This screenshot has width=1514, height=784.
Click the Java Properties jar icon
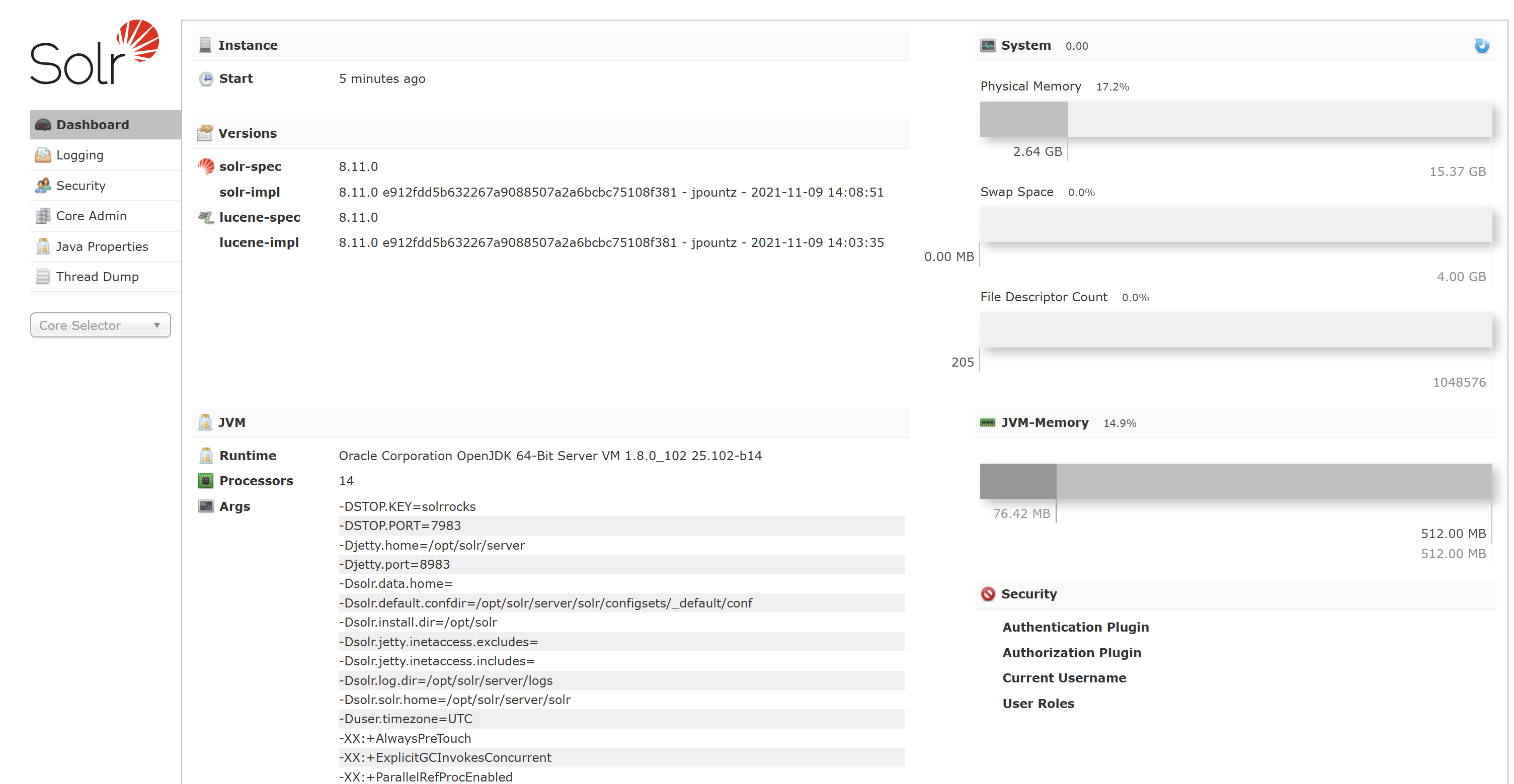coord(43,246)
